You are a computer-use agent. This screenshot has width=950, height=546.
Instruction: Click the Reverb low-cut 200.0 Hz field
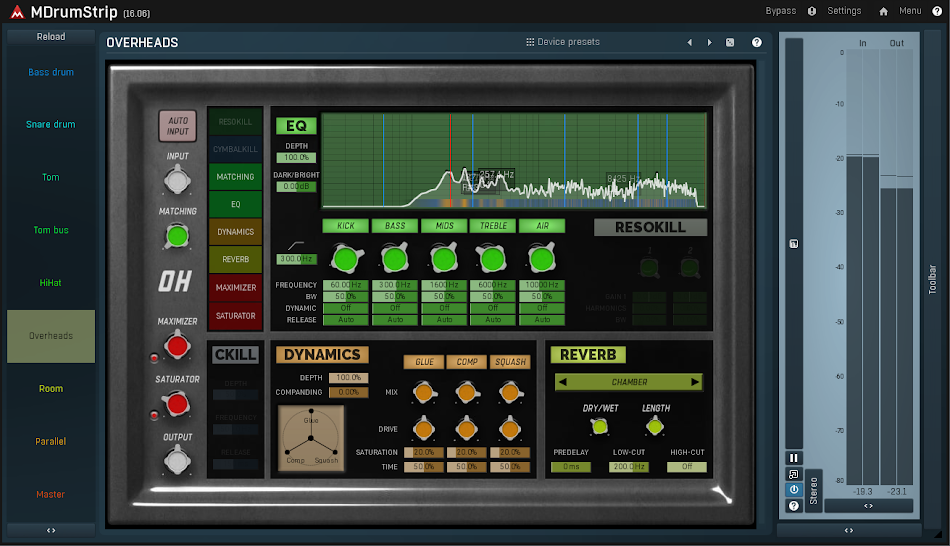pyautogui.click(x=629, y=467)
